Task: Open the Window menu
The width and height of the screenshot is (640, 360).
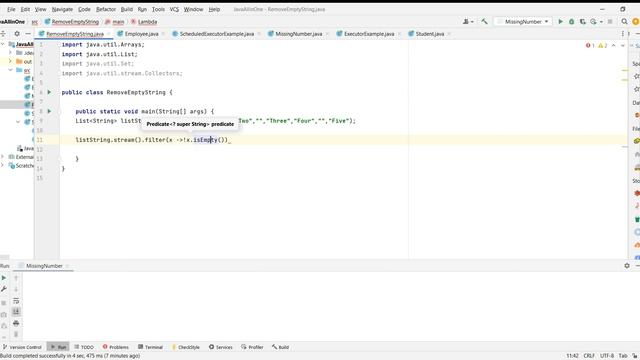Action: (x=193, y=9)
